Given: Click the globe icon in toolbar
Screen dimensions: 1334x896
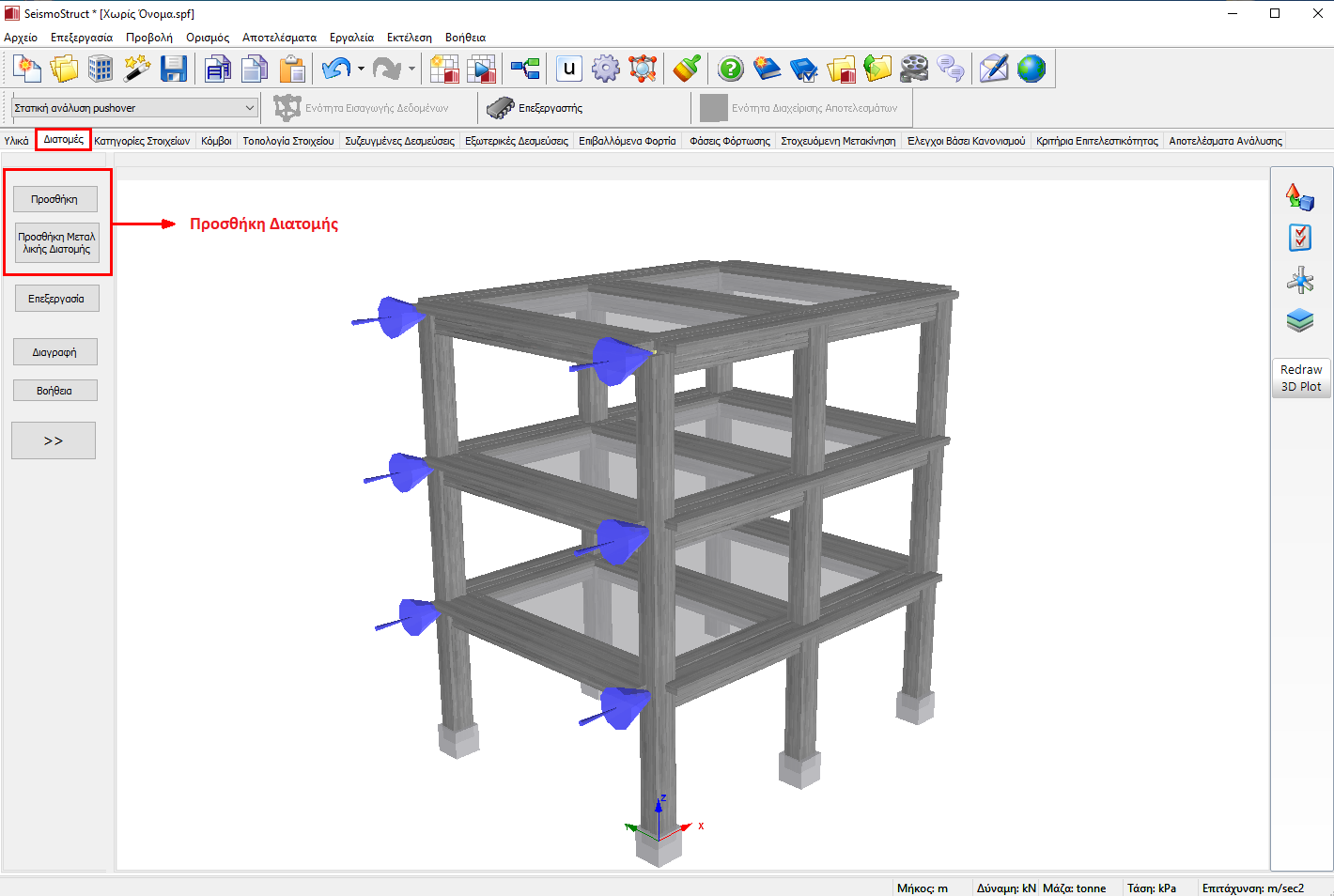Looking at the screenshot, I should coord(1031,69).
